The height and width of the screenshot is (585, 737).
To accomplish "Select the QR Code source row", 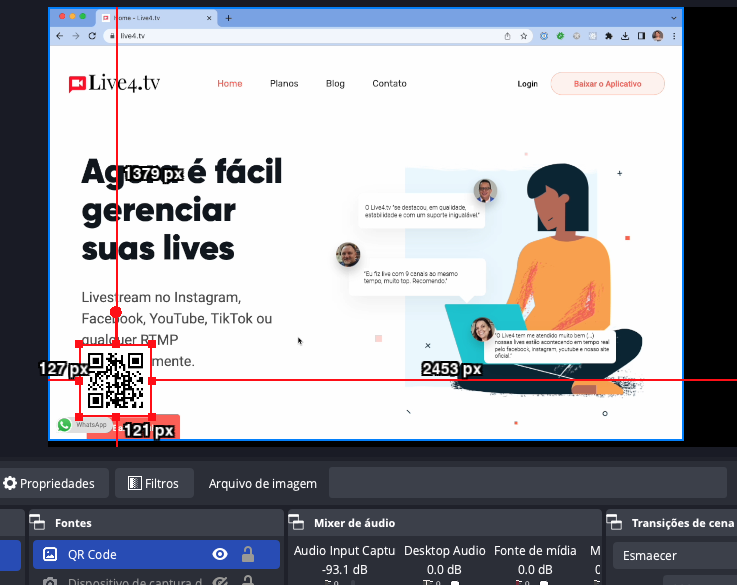I will coord(156,554).
